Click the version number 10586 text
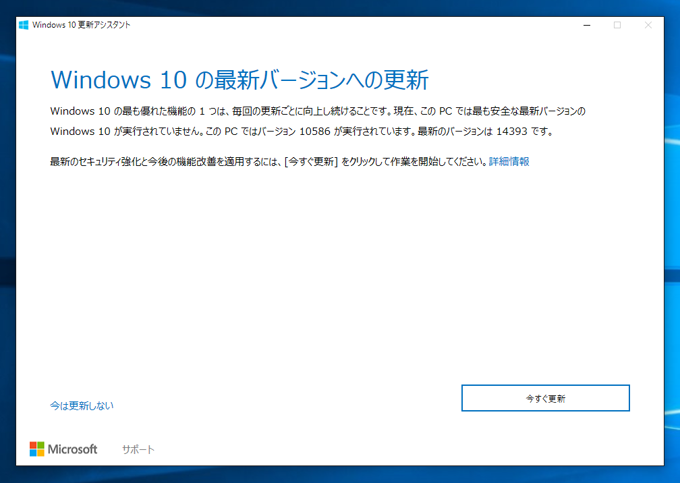680x483 pixels. point(315,131)
